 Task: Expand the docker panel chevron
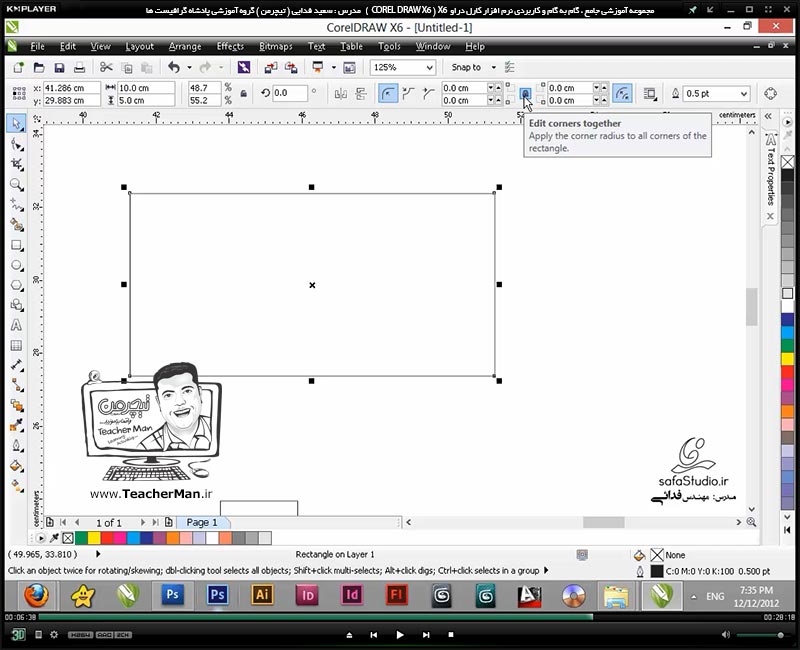[768, 116]
